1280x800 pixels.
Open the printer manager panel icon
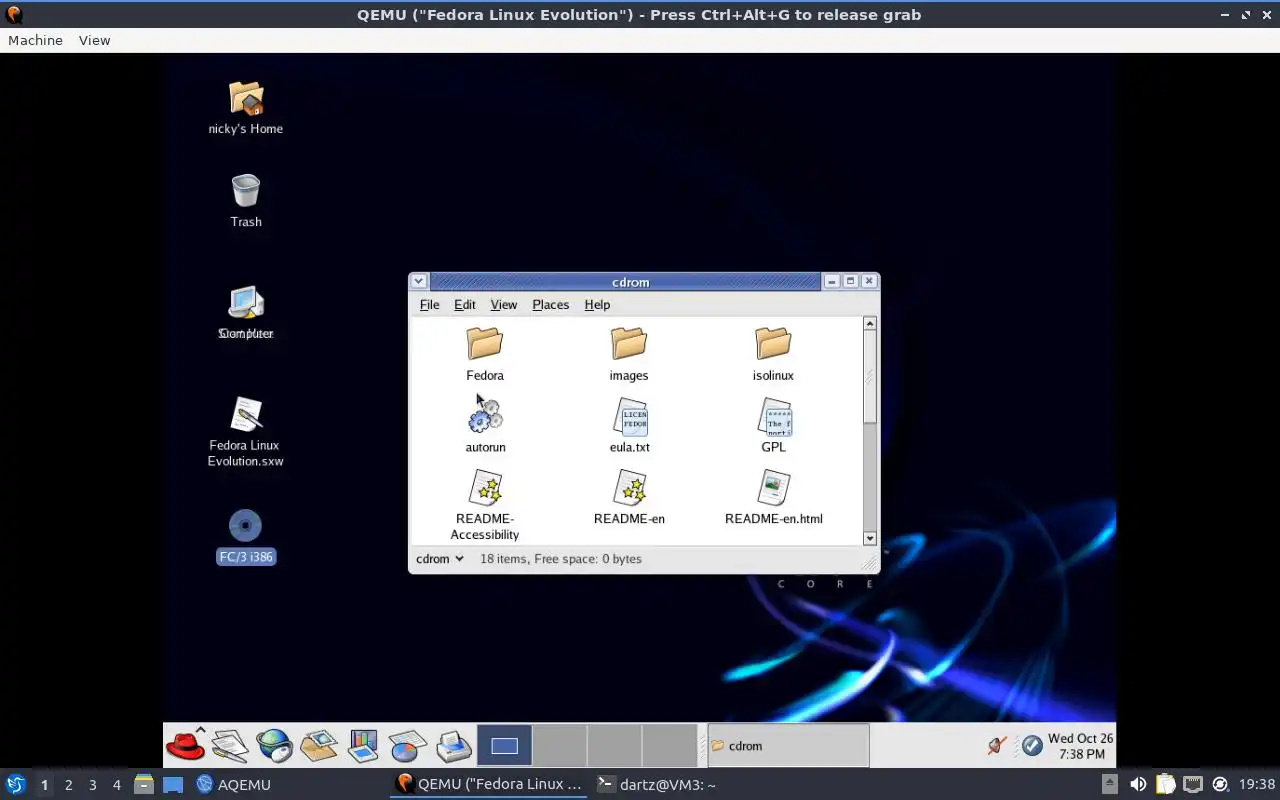(453, 745)
